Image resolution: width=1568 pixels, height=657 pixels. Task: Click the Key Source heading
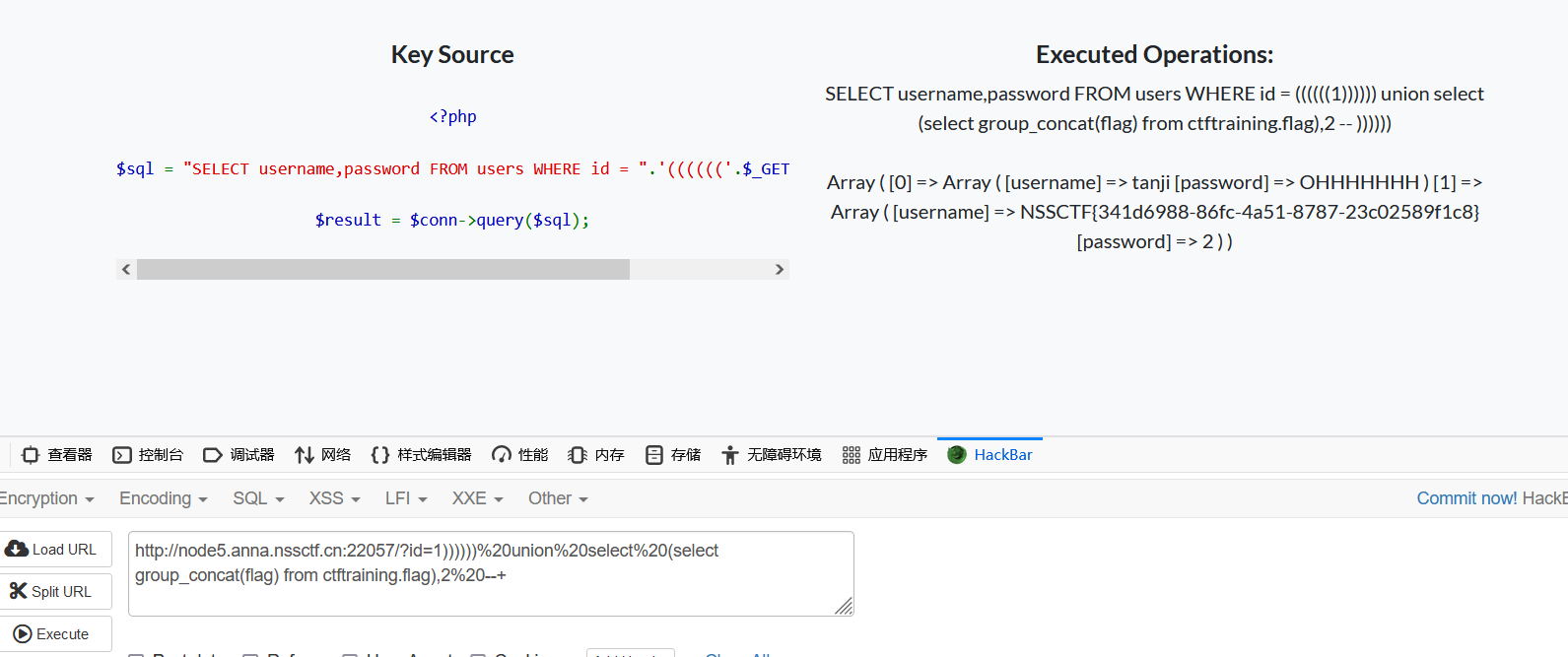tap(452, 55)
